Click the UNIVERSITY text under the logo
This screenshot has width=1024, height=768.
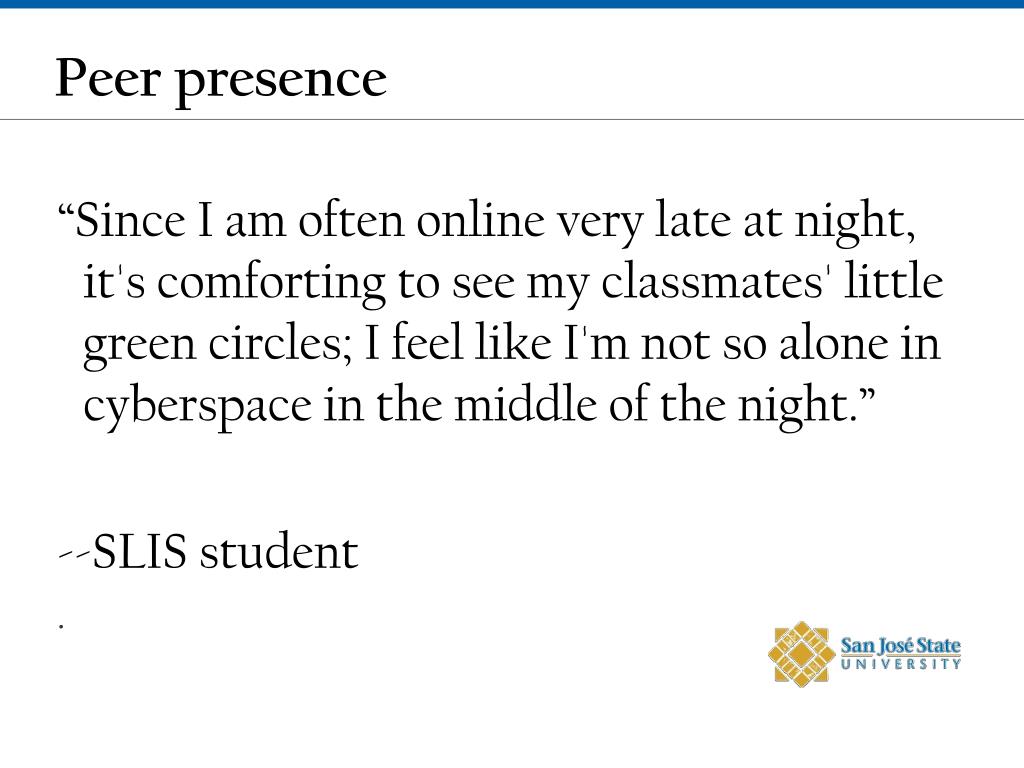pos(901,664)
